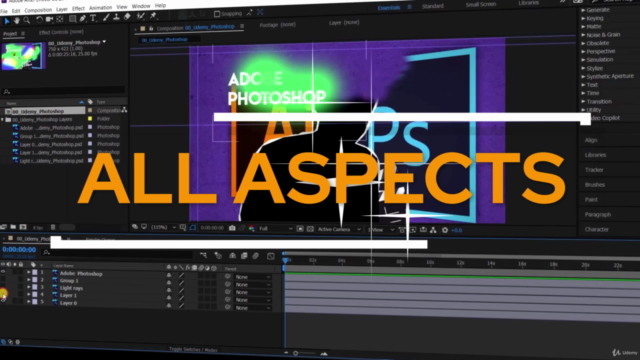Click Toggle Switches / Modes button
This screenshot has width=640, height=360.
(193, 349)
